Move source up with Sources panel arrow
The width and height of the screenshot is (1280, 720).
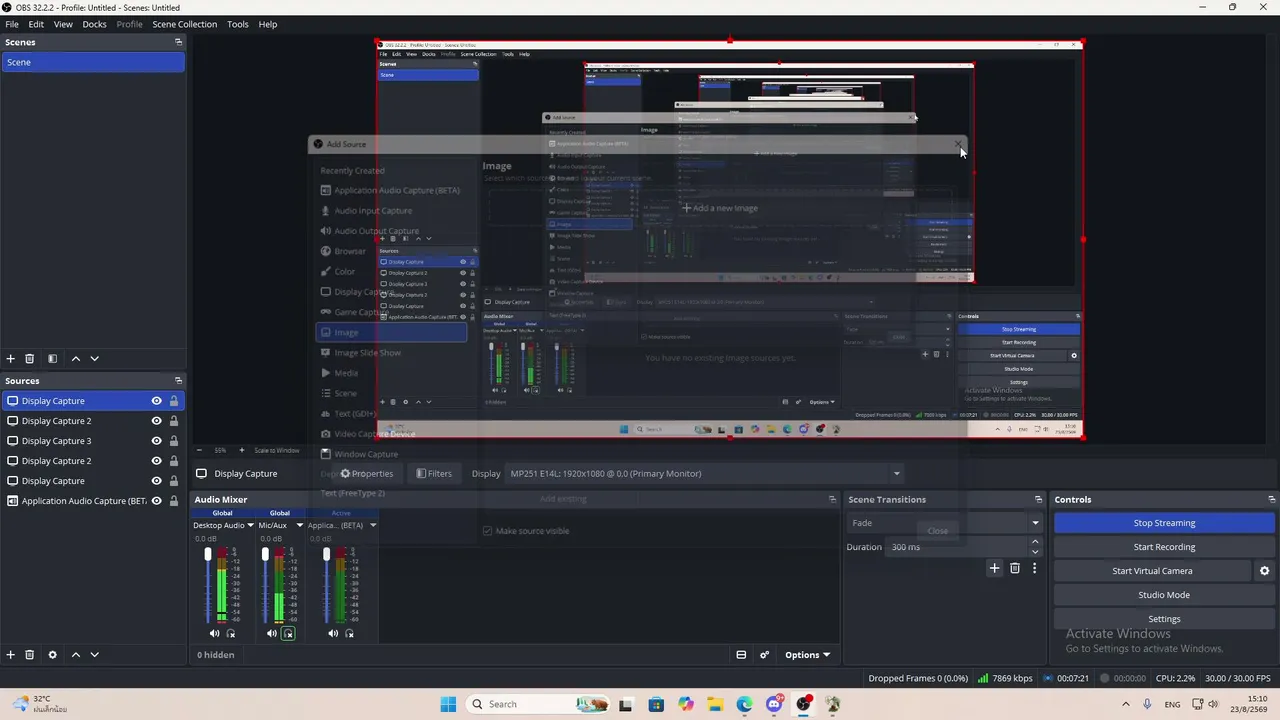click(75, 655)
